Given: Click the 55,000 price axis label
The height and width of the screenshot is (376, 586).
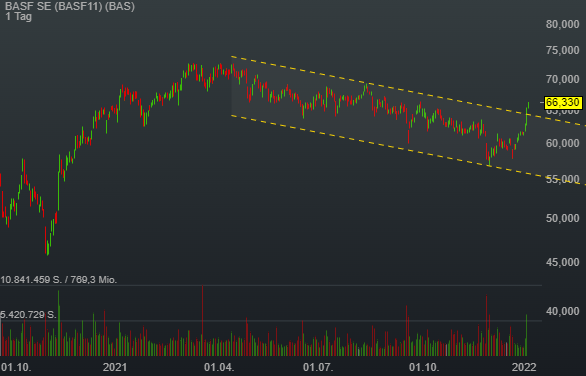Looking at the screenshot, I should click(562, 179).
